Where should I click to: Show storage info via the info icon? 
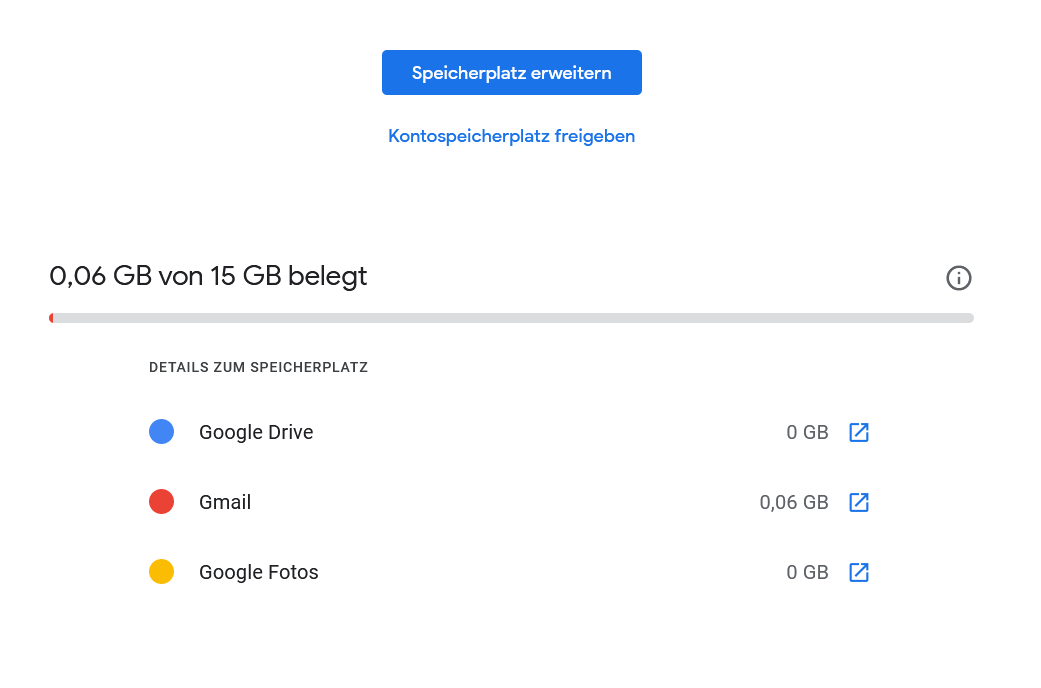(x=958, y=278)
